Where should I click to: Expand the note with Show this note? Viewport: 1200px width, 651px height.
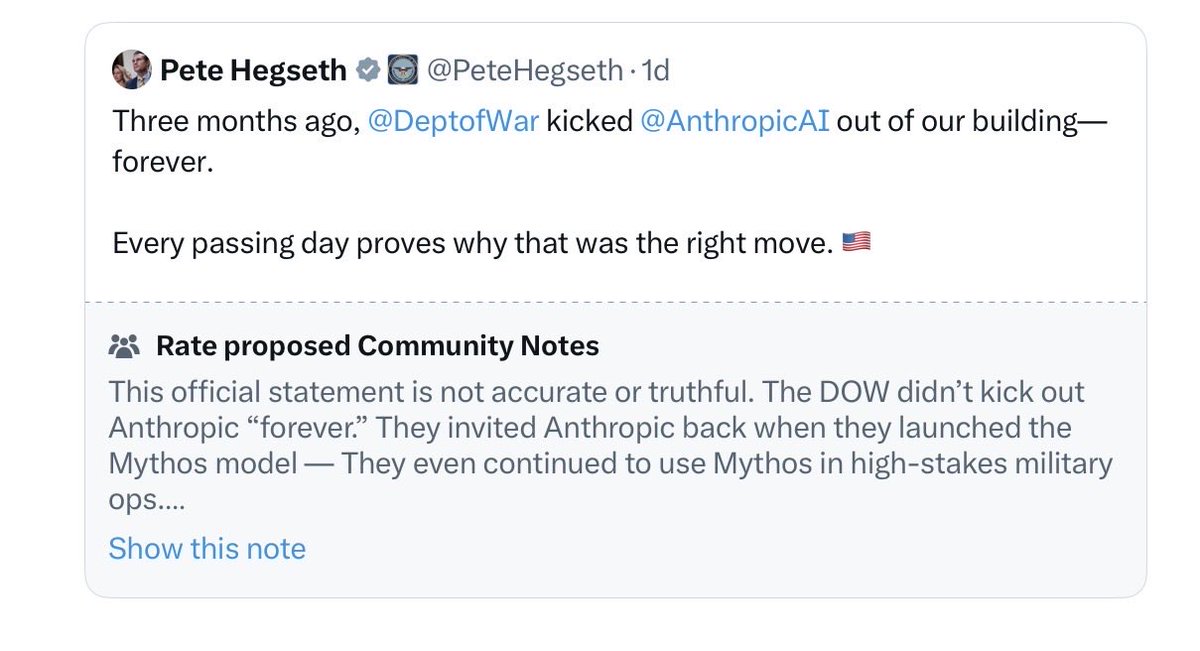207,548
